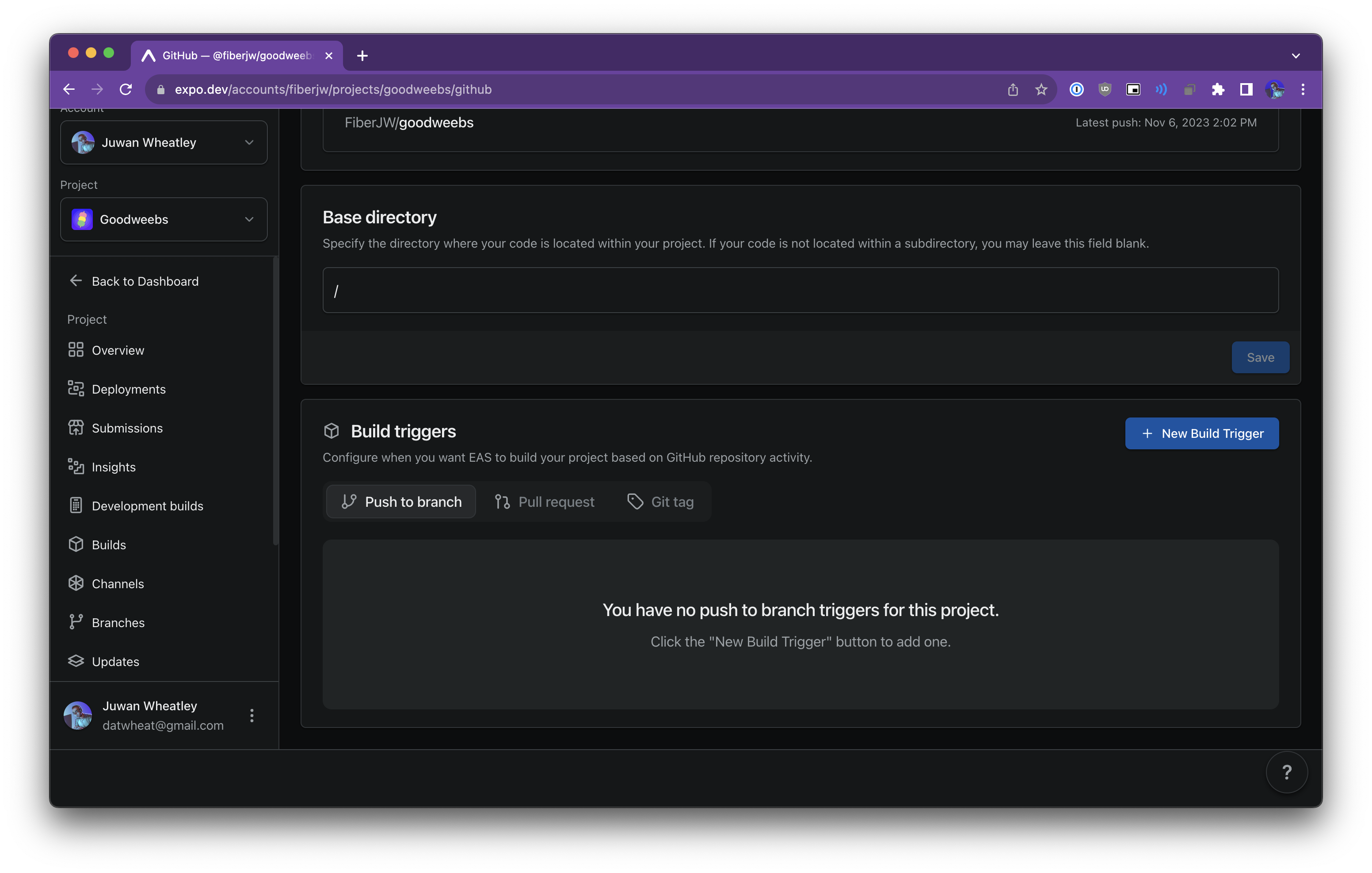Click the back arrow beside Back to Dashboard
Viewport: 1372px width, 873px height.
click(x=76, y=280)
